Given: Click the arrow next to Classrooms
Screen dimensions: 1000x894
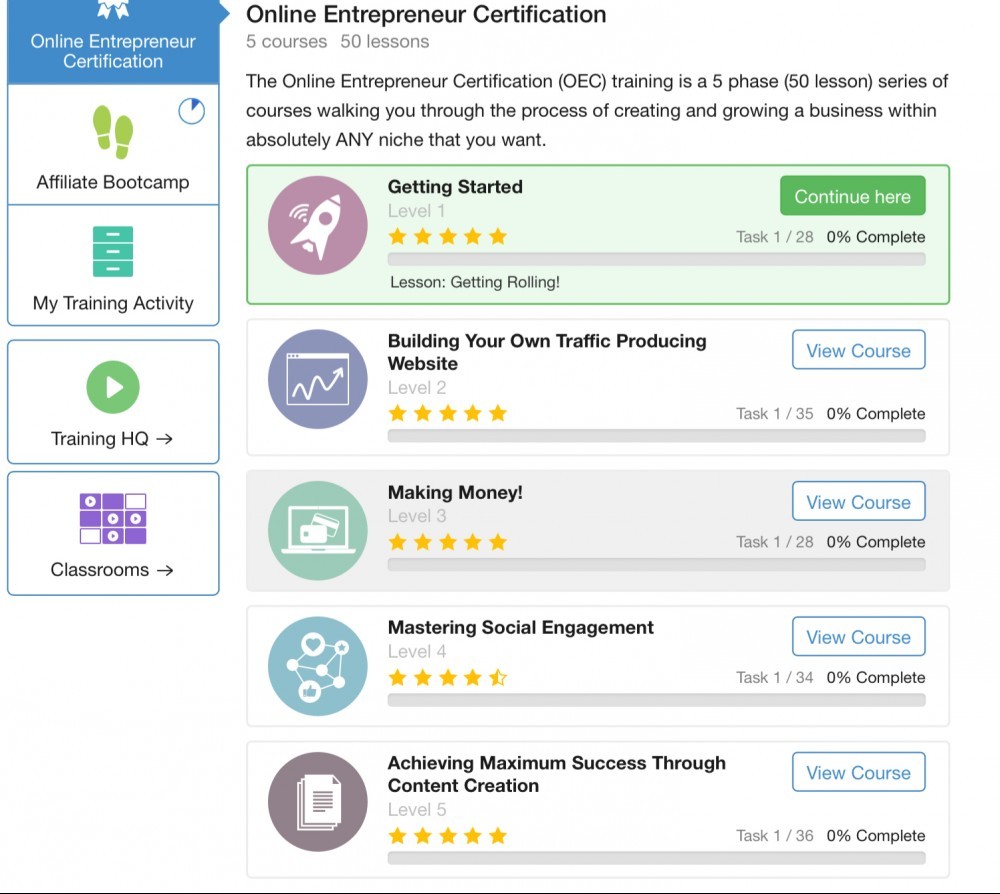Looking at the screenshot, I should point(165,570).
